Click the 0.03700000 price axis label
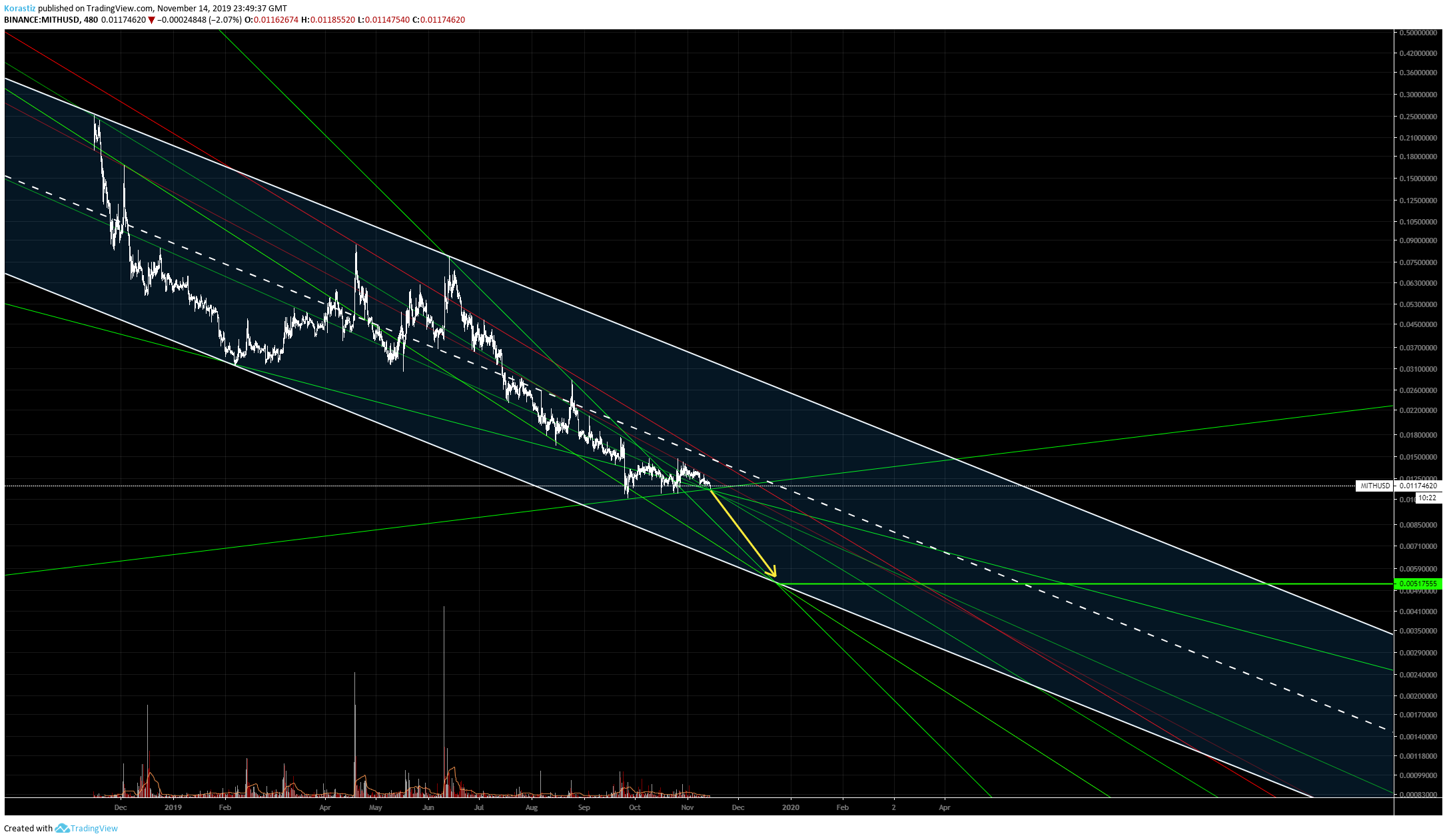 point(1418,348)
